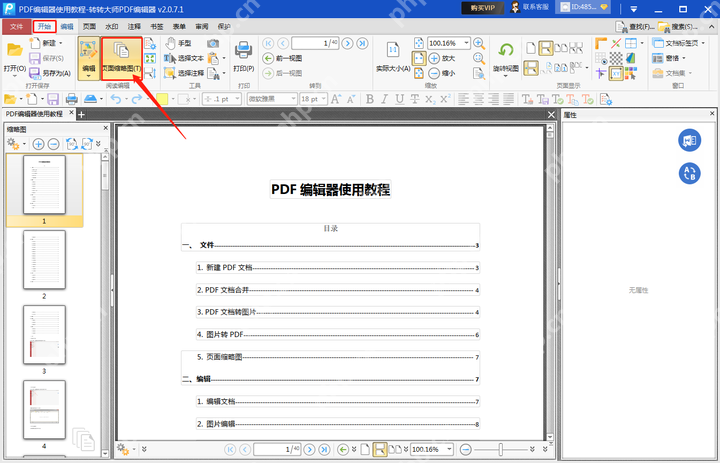
Task: Select the hand tool
Action: [178, 43]
